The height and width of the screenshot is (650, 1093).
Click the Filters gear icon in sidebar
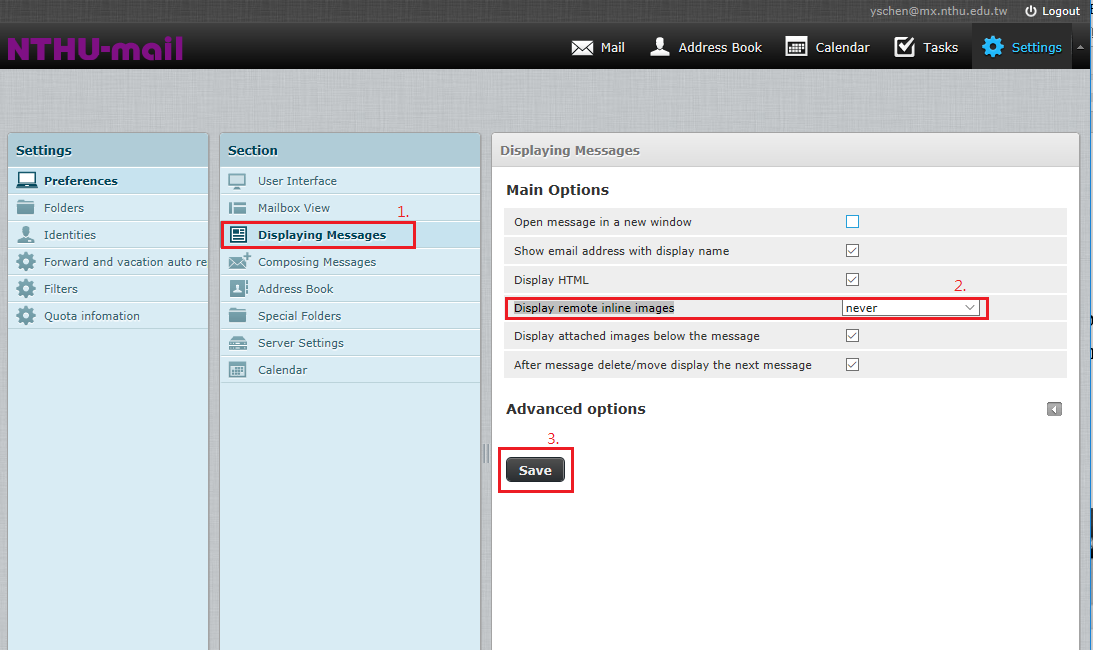tap(26, 289)
